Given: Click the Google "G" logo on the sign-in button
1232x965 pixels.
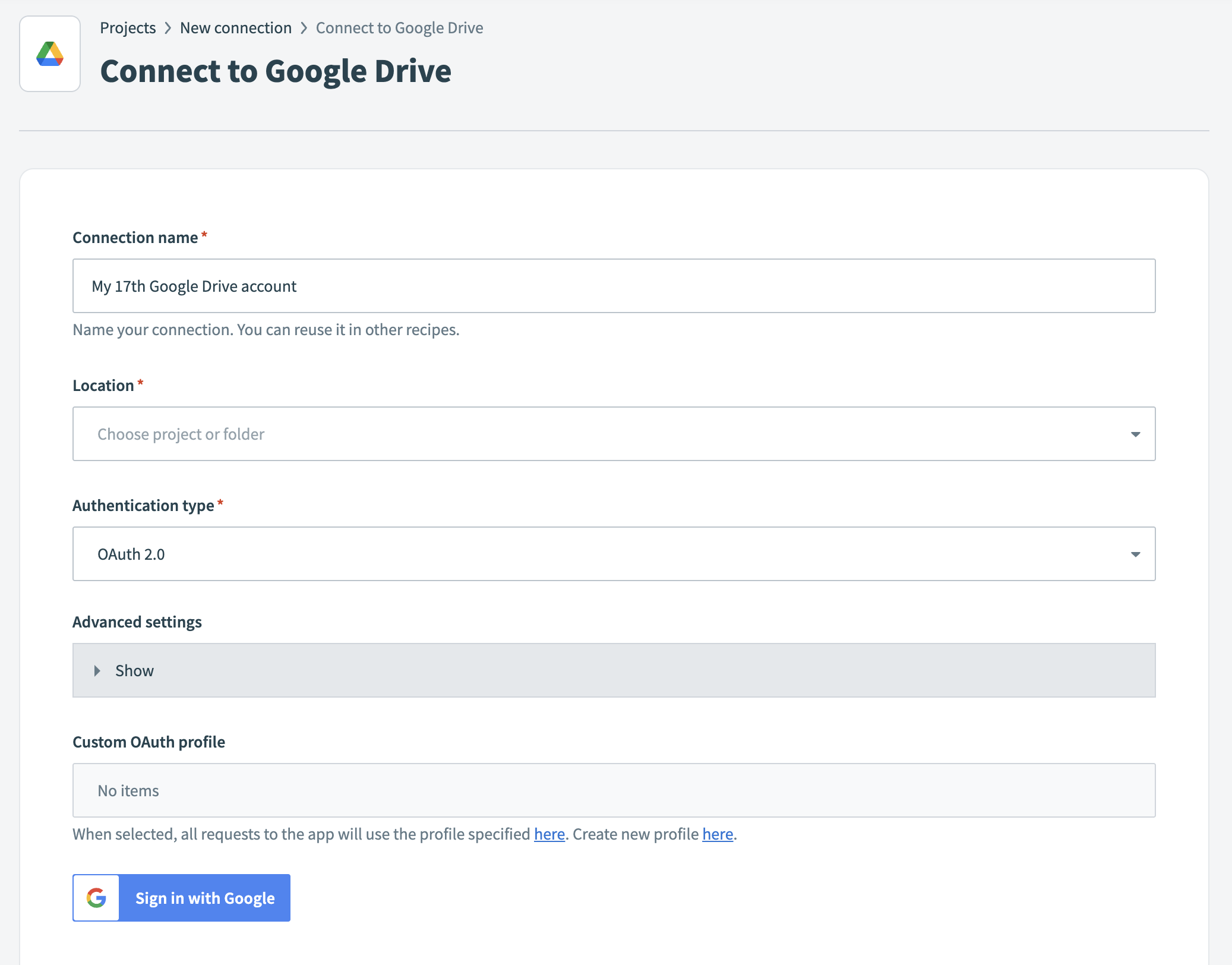Looking at the screenshot, I should (96, 898).
